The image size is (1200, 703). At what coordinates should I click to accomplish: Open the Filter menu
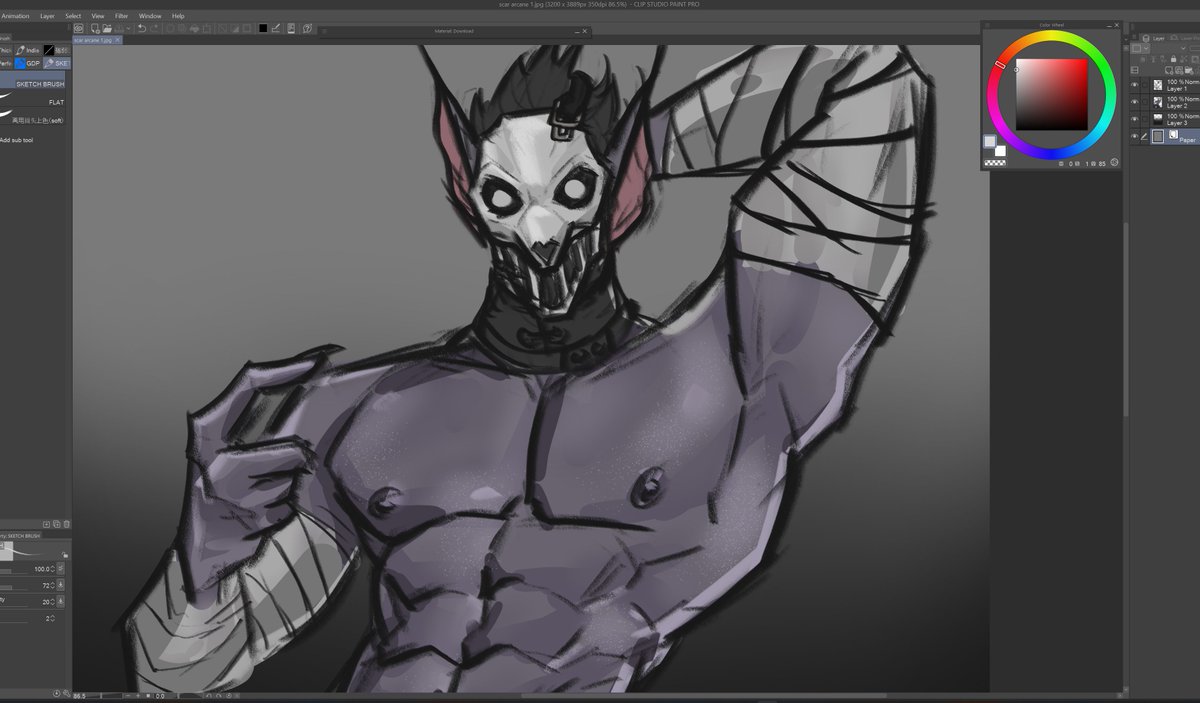[121, 16]
